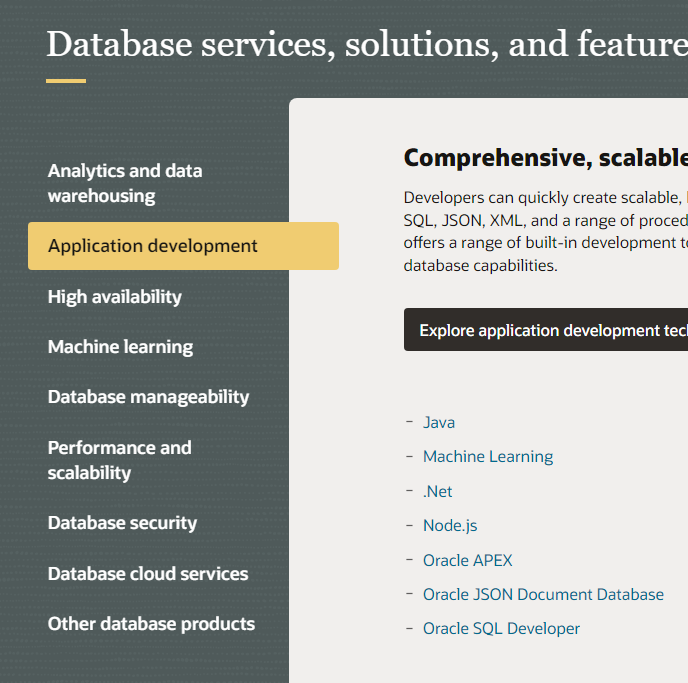Click the Comprehensive, scalable heading text
688x683 pixels.
pos(546,158)
